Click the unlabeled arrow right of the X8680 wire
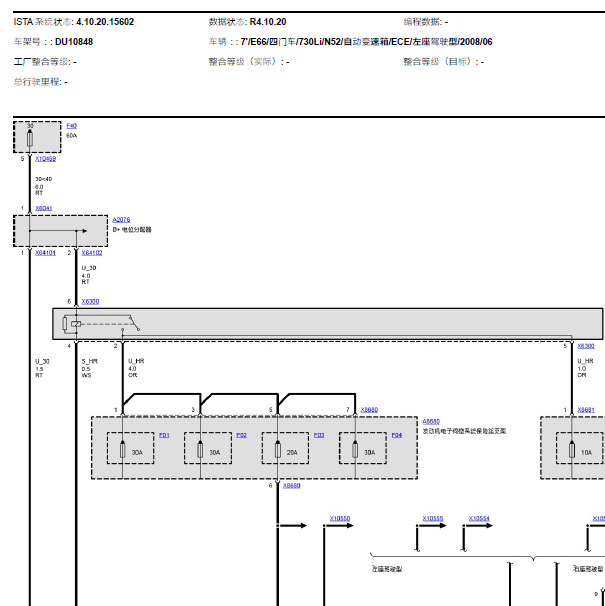 click(292, 526)
